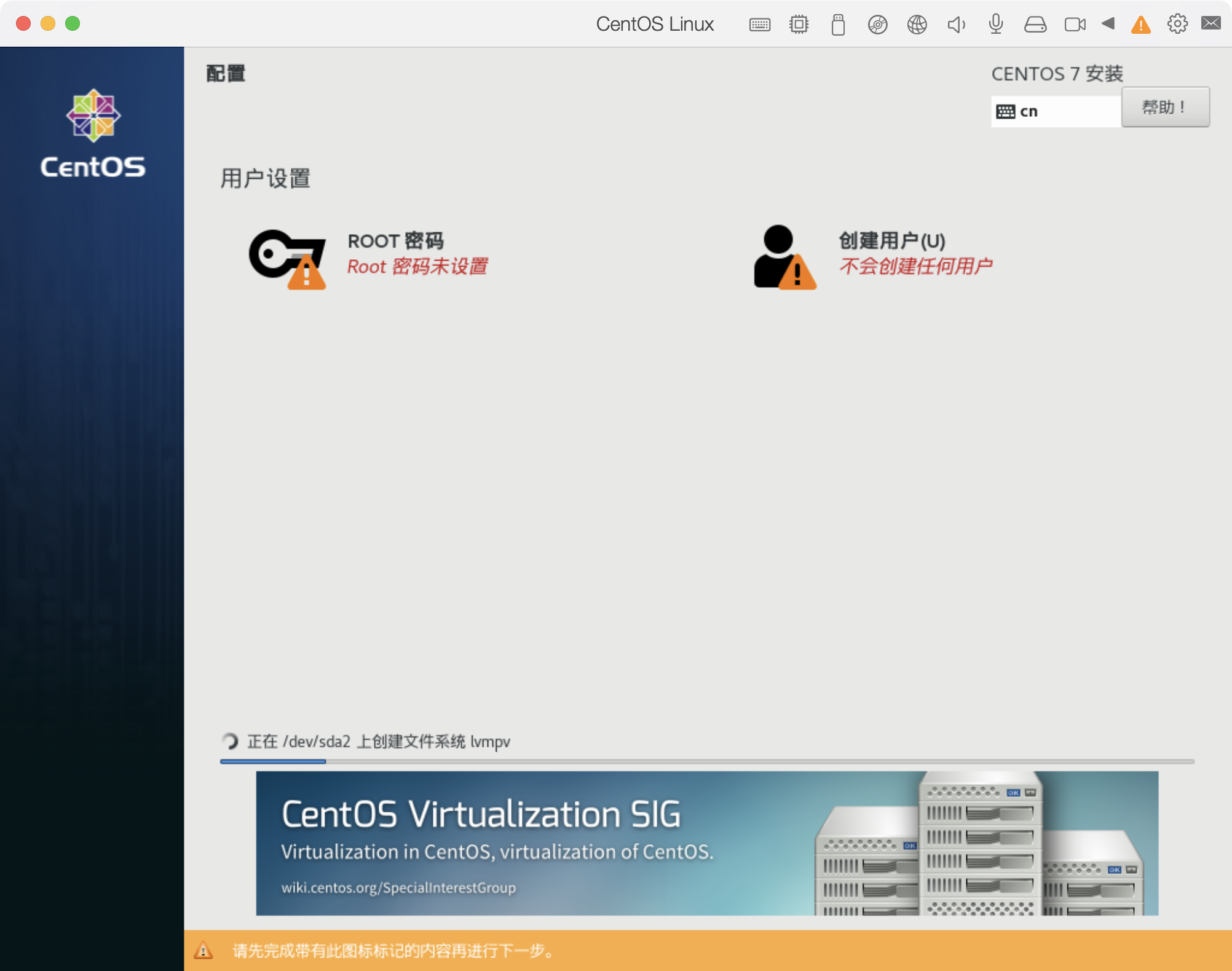Click the USB device icon
The height and width of the screenshot is (971, 1232).
click(837, 24)
